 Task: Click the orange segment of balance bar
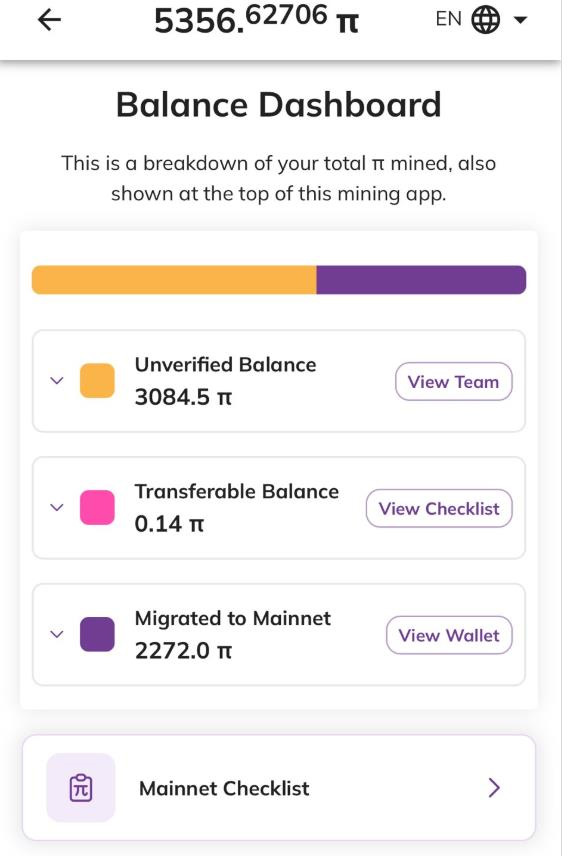pyautogui.click(x=174, y=280)
